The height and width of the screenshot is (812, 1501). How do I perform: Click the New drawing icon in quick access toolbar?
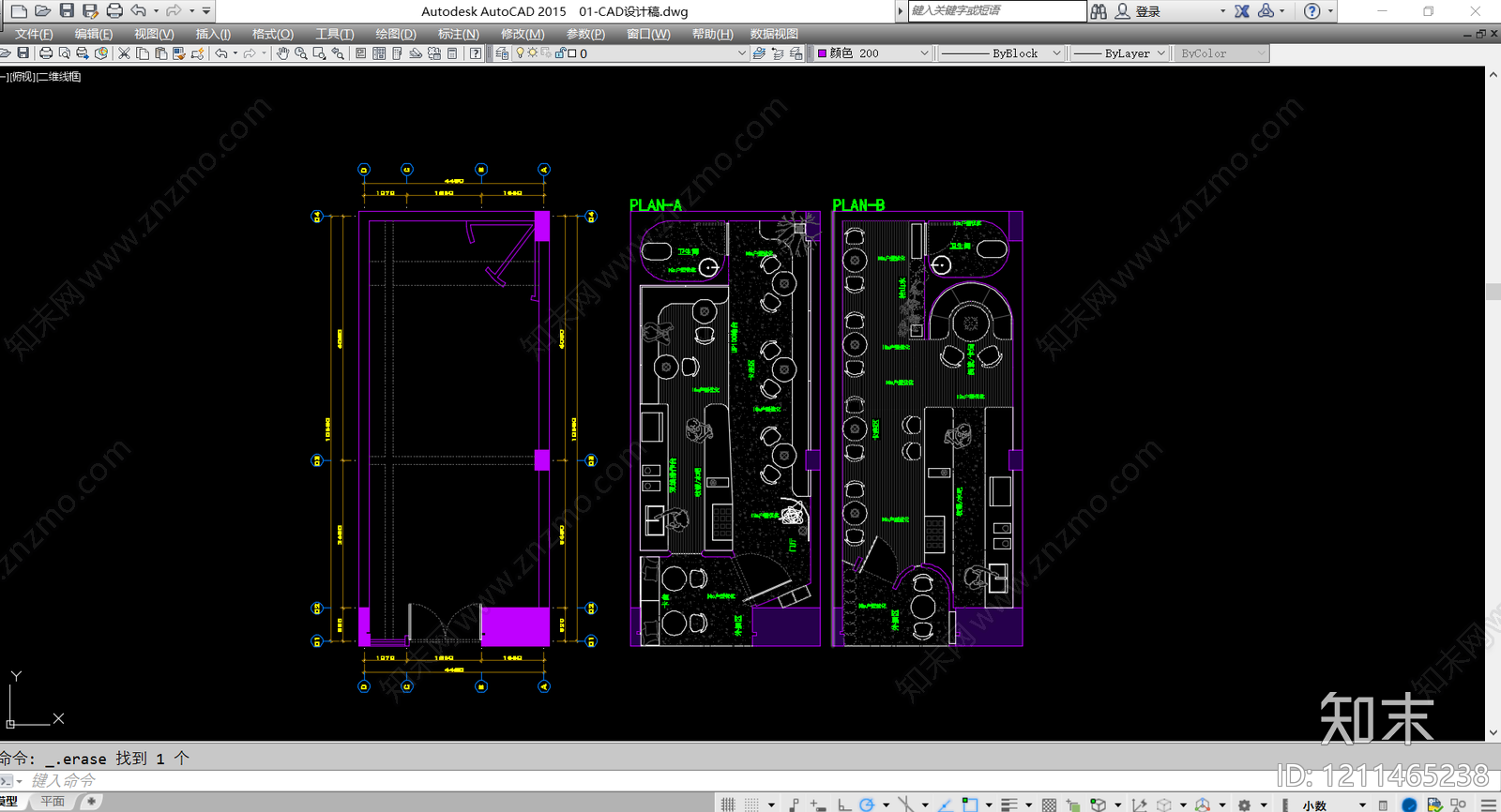pos(19,11)
